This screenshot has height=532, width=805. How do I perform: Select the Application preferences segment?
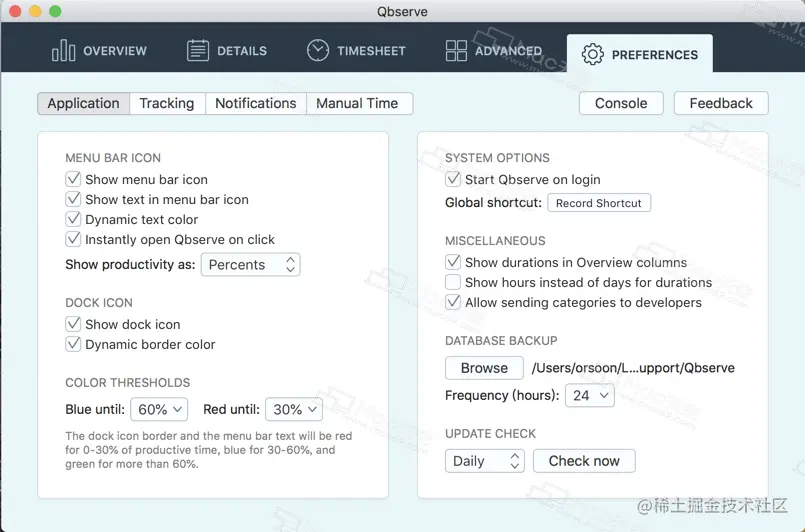83,103
